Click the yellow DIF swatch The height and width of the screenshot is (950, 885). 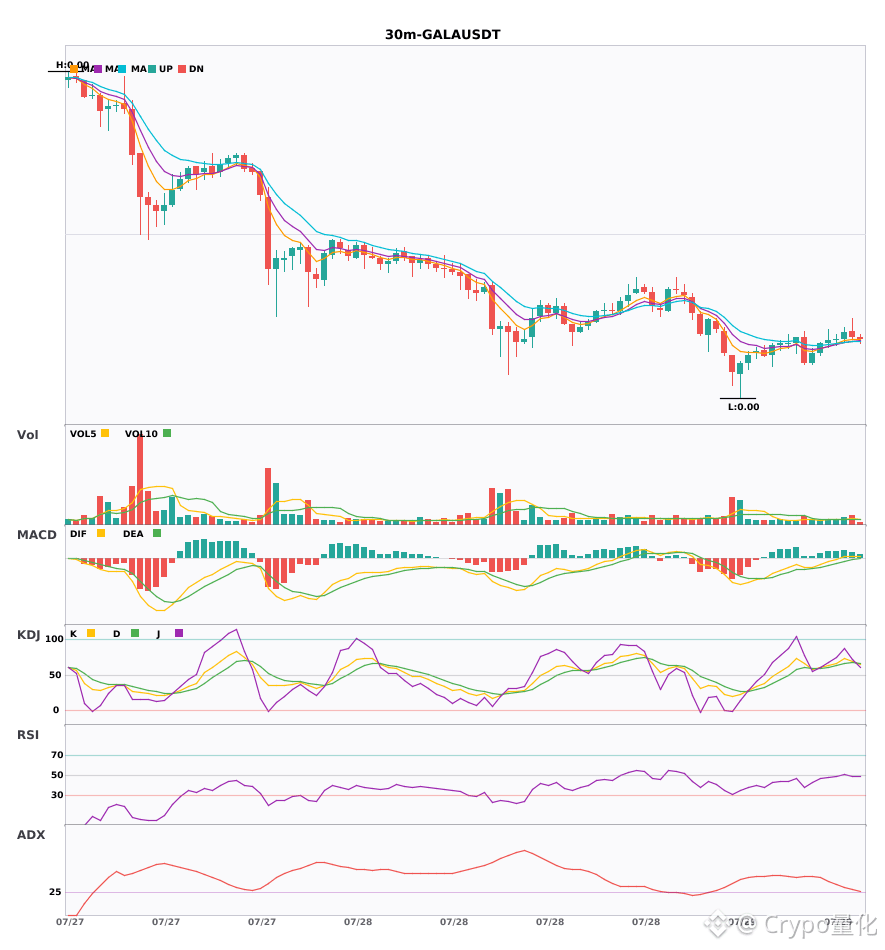point(101,533)
